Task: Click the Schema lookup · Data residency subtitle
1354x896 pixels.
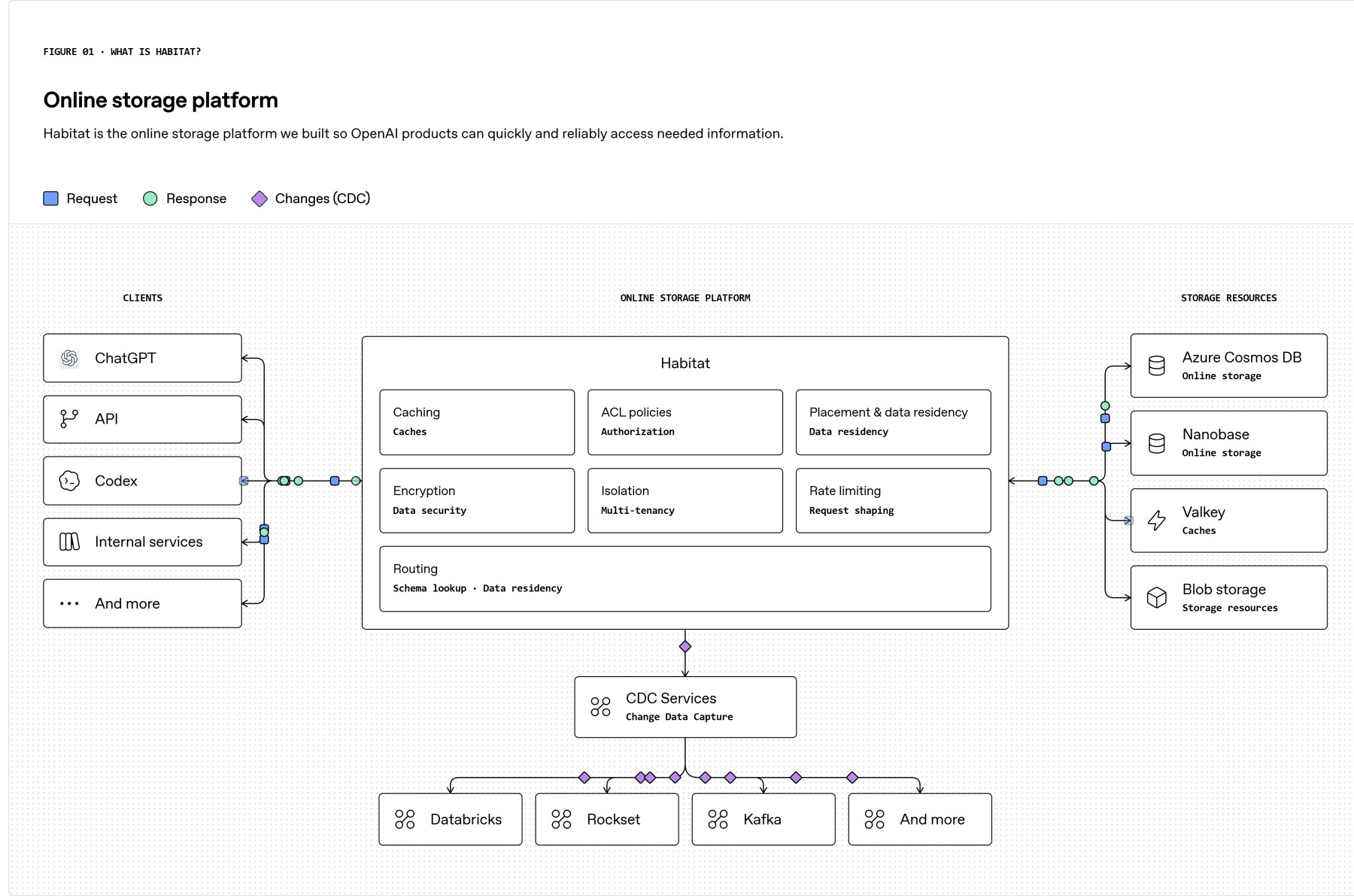Action: [478, 588]
